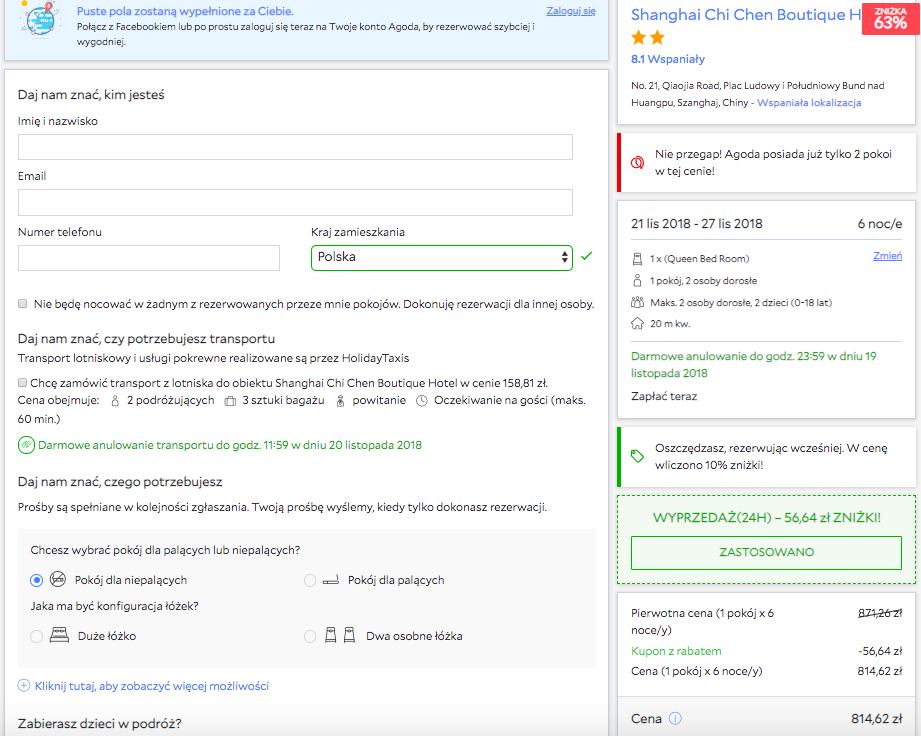
Task: Click 'Zapłać teraz' text
Action: point(664,396)
